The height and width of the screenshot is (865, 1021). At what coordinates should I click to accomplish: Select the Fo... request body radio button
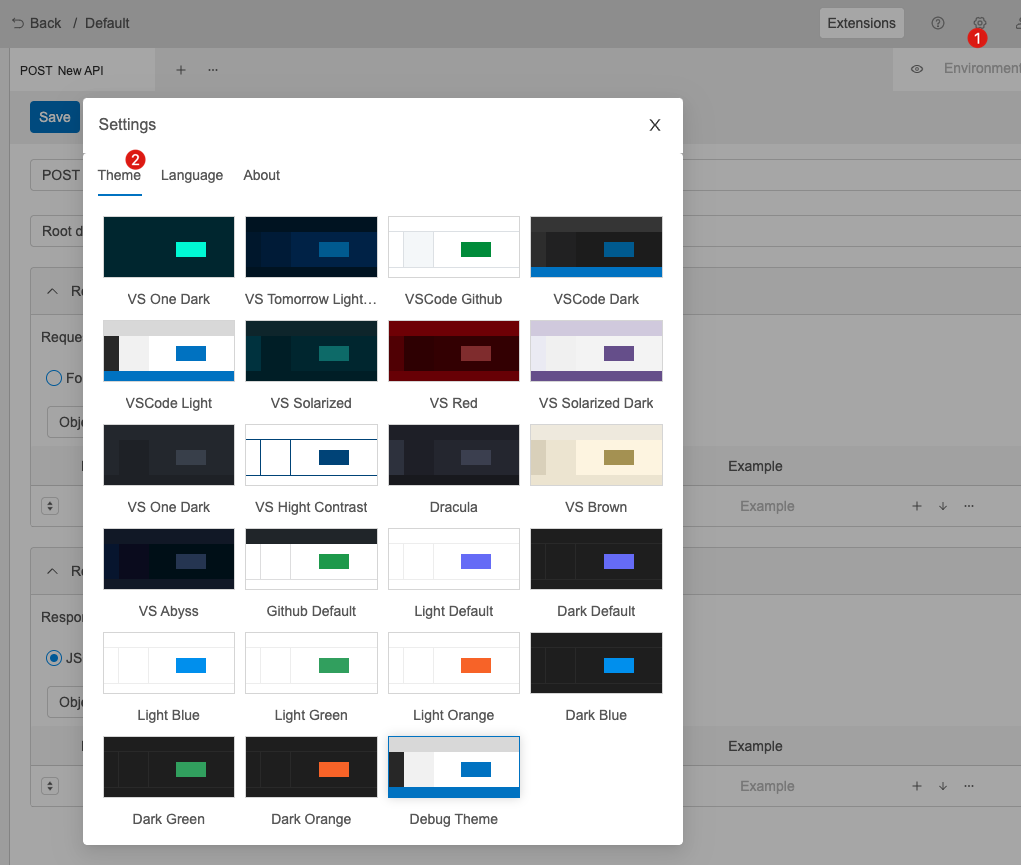click(x=54, y=378)
